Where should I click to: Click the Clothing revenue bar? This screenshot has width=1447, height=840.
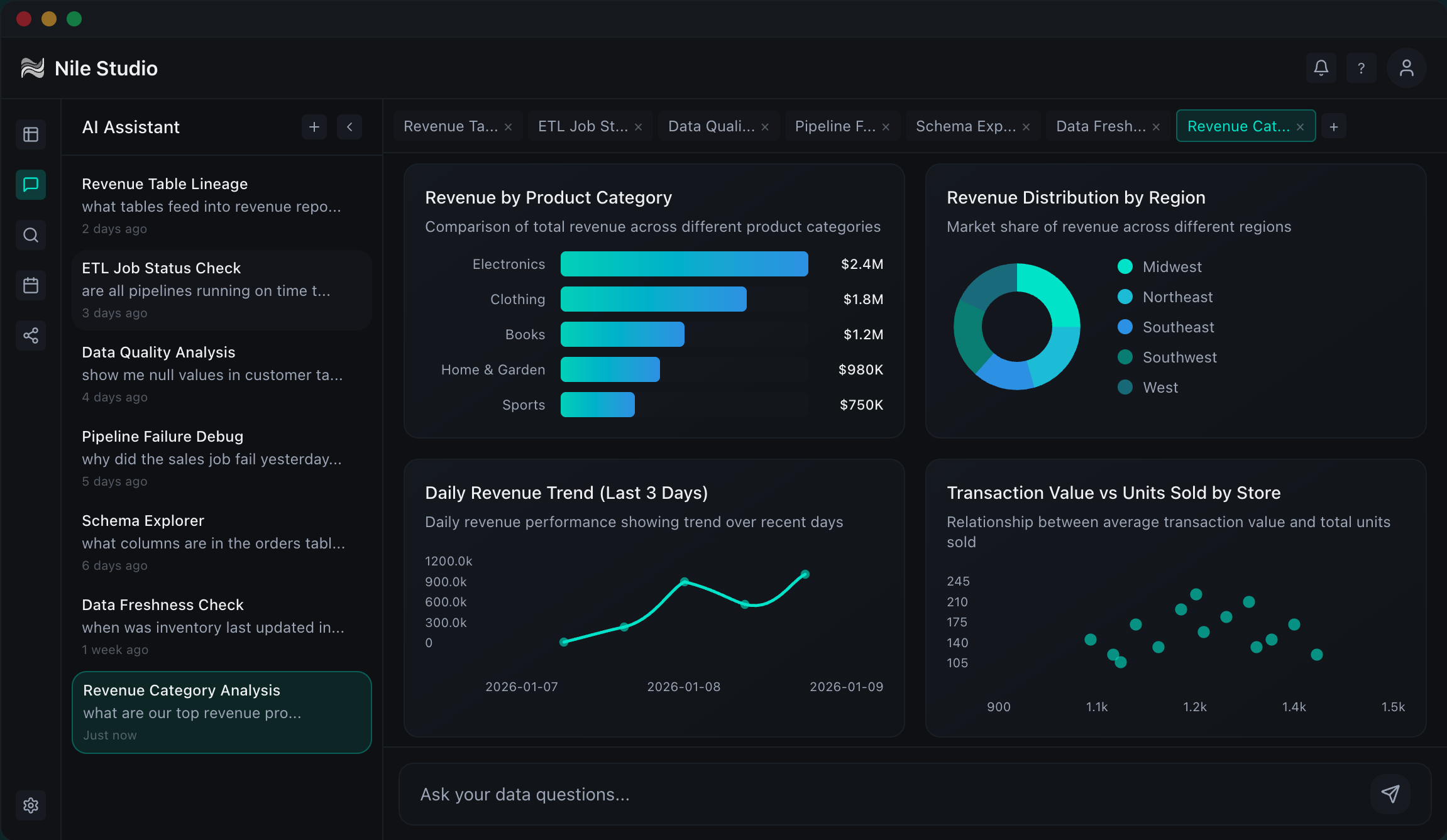(654, 299)
